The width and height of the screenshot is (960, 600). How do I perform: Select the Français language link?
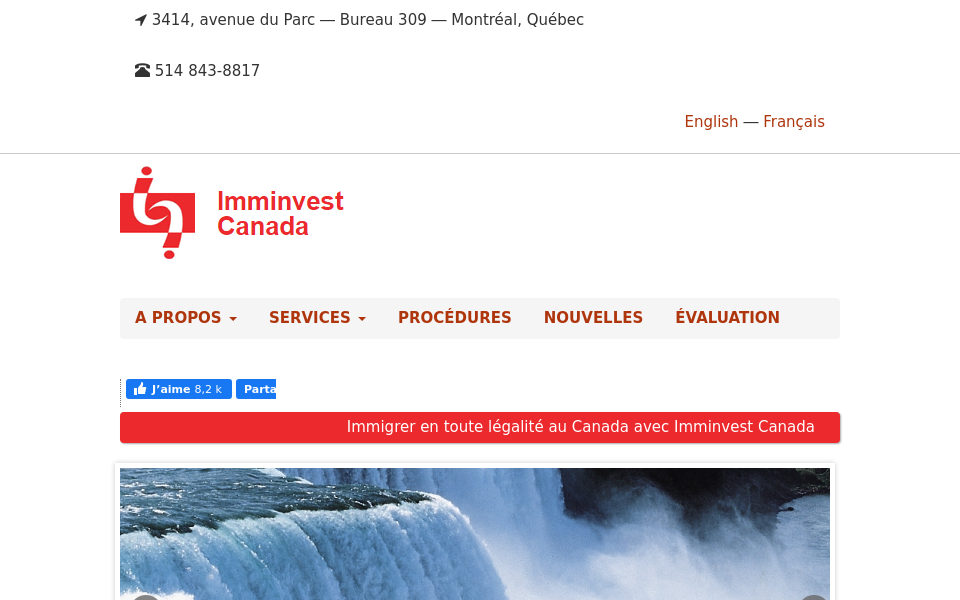tap(794, 121)
